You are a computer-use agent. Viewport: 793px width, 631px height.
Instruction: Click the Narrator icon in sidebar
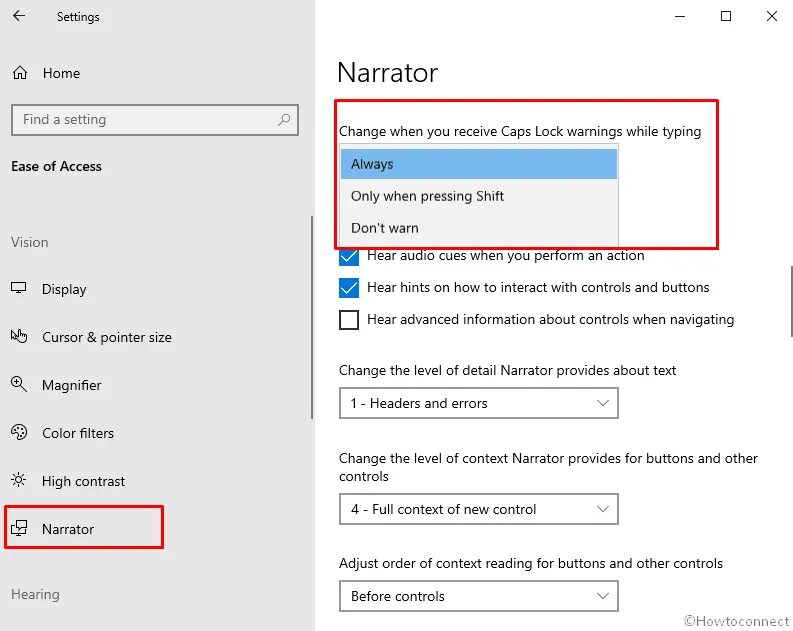pyautogui.click(x=19, y=528)
